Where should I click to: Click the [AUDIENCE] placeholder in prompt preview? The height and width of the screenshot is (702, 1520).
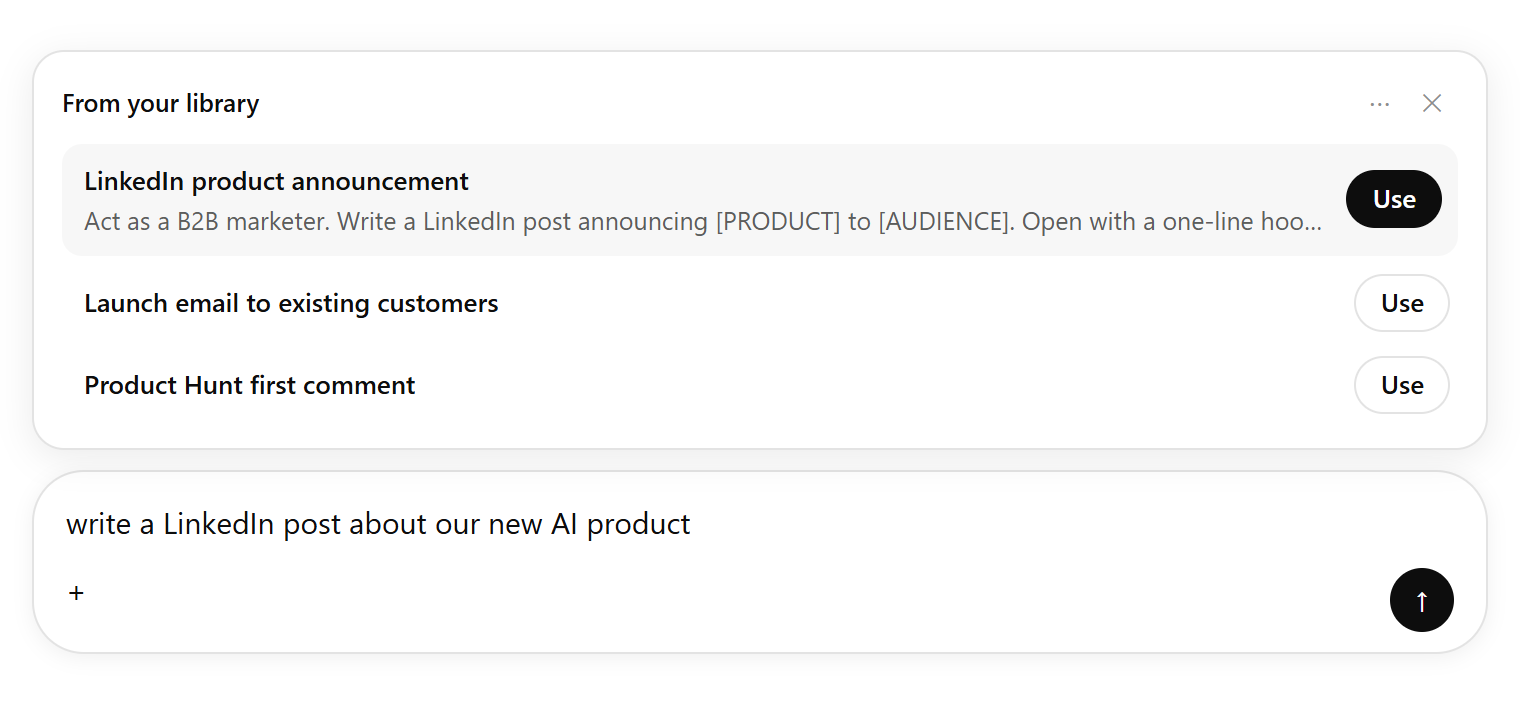(945, 221)
